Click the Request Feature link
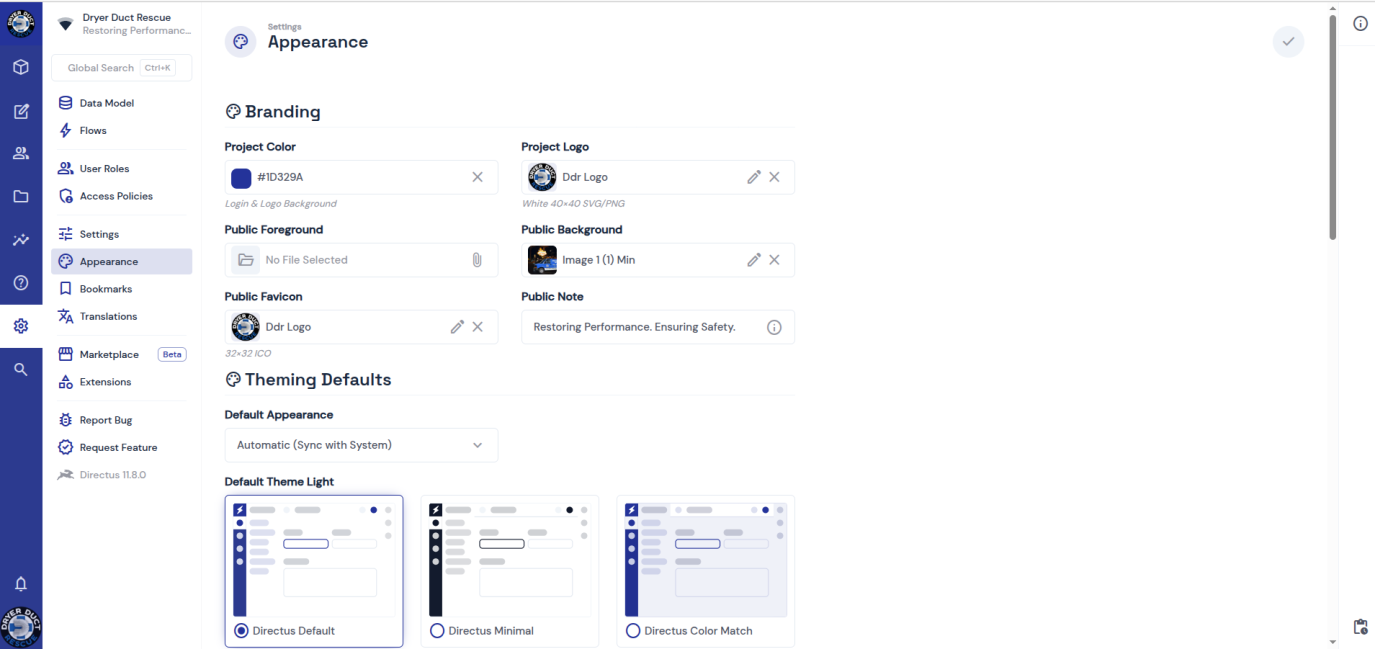The height and width of the screenshot is (649, 1375). [x=118, y=447]
